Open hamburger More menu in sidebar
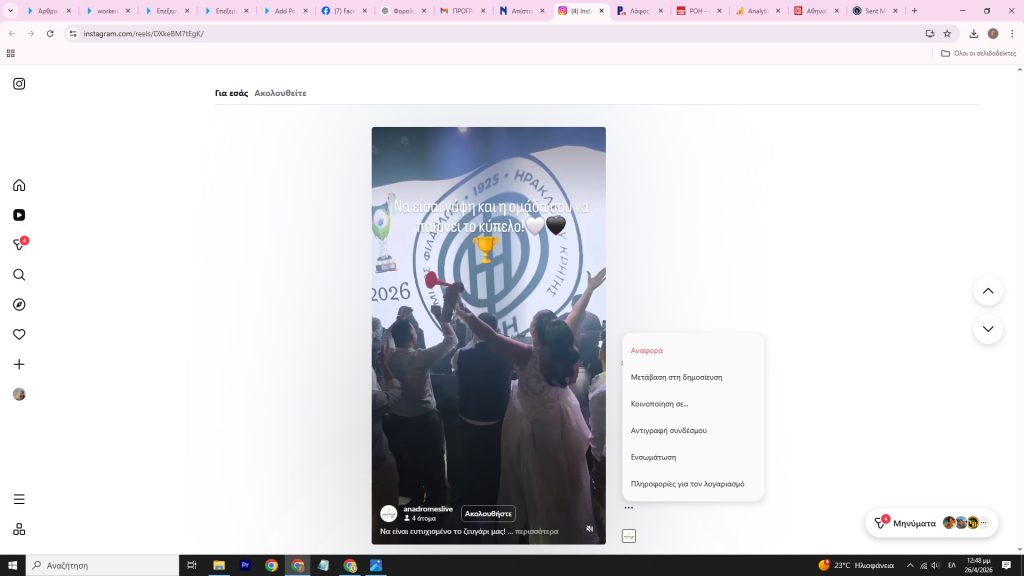 19,499
